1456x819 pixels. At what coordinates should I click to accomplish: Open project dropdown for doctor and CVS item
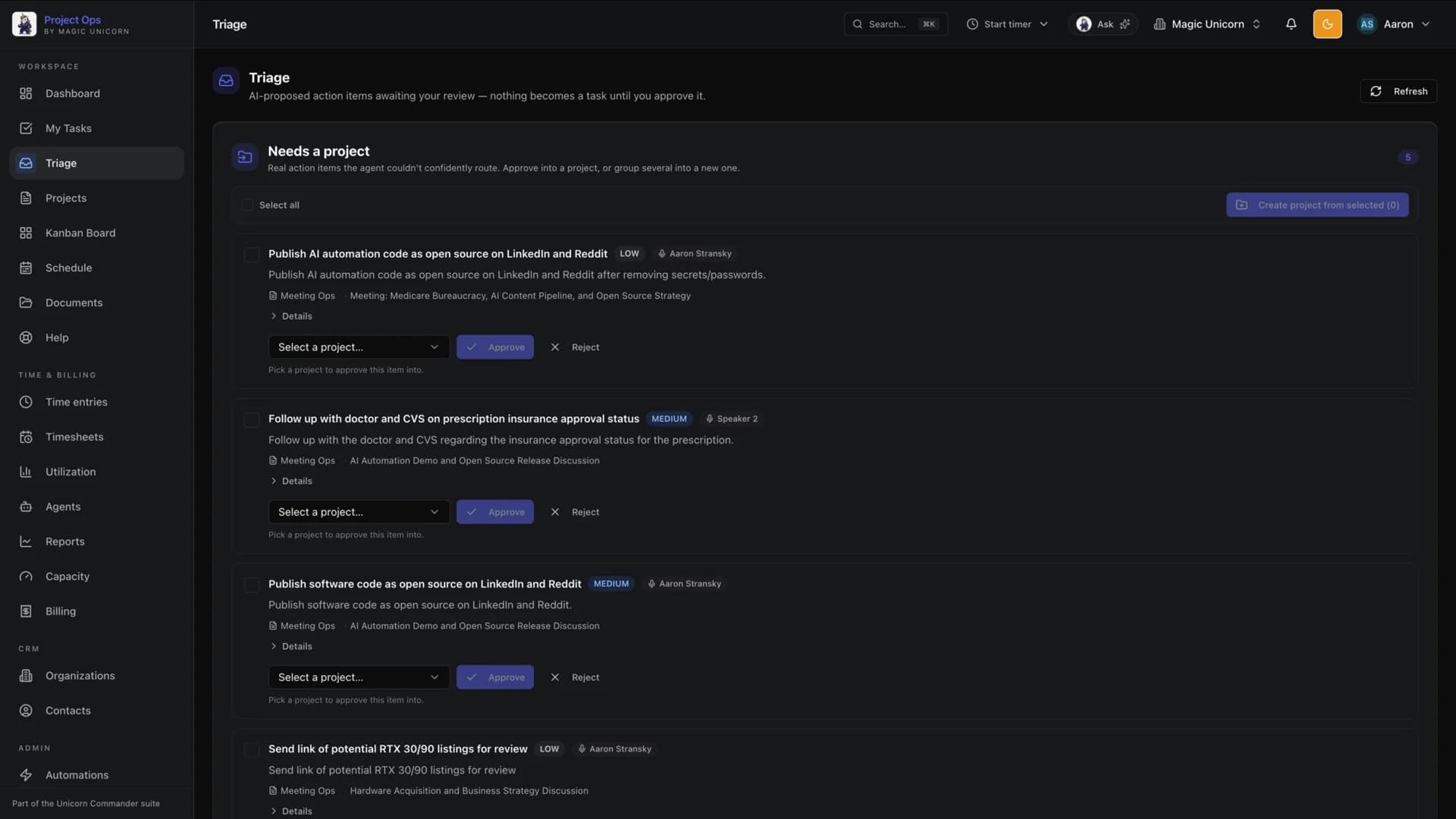pyautogui.click(x=359, y=512)
